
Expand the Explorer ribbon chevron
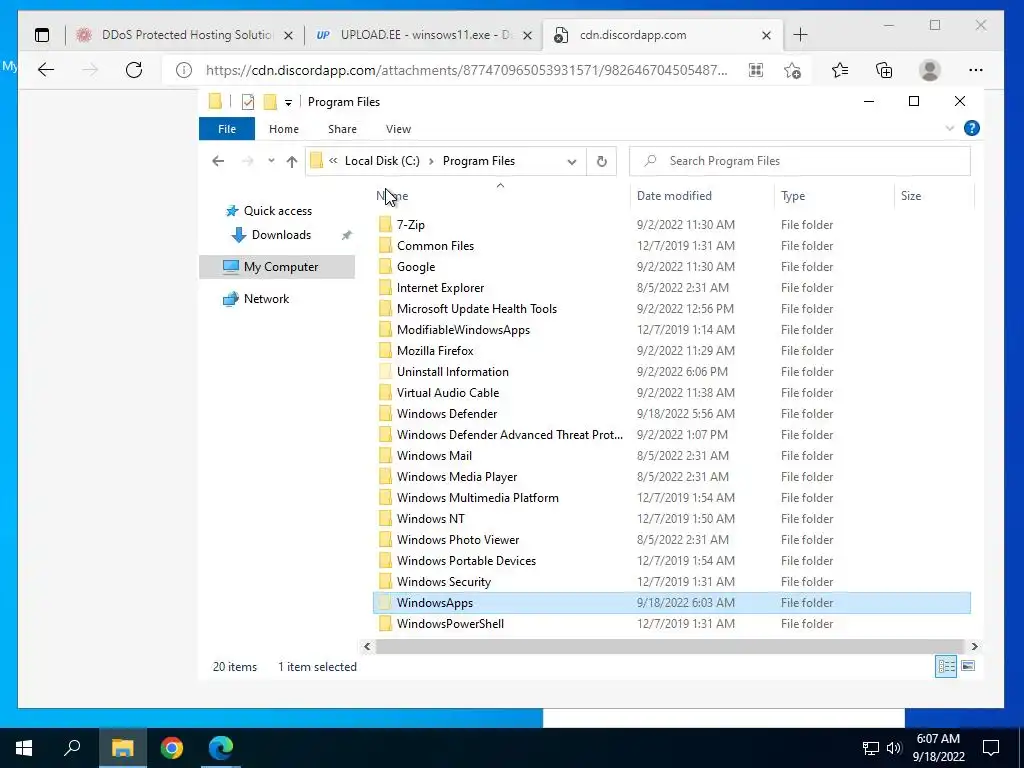pyautogui.click(x=950, y=129)
